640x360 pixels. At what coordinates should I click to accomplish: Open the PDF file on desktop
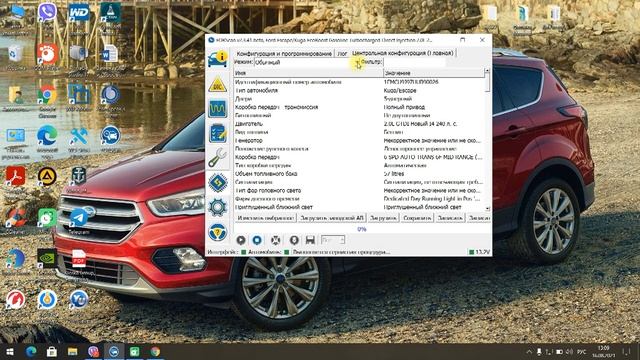point(79,258)
